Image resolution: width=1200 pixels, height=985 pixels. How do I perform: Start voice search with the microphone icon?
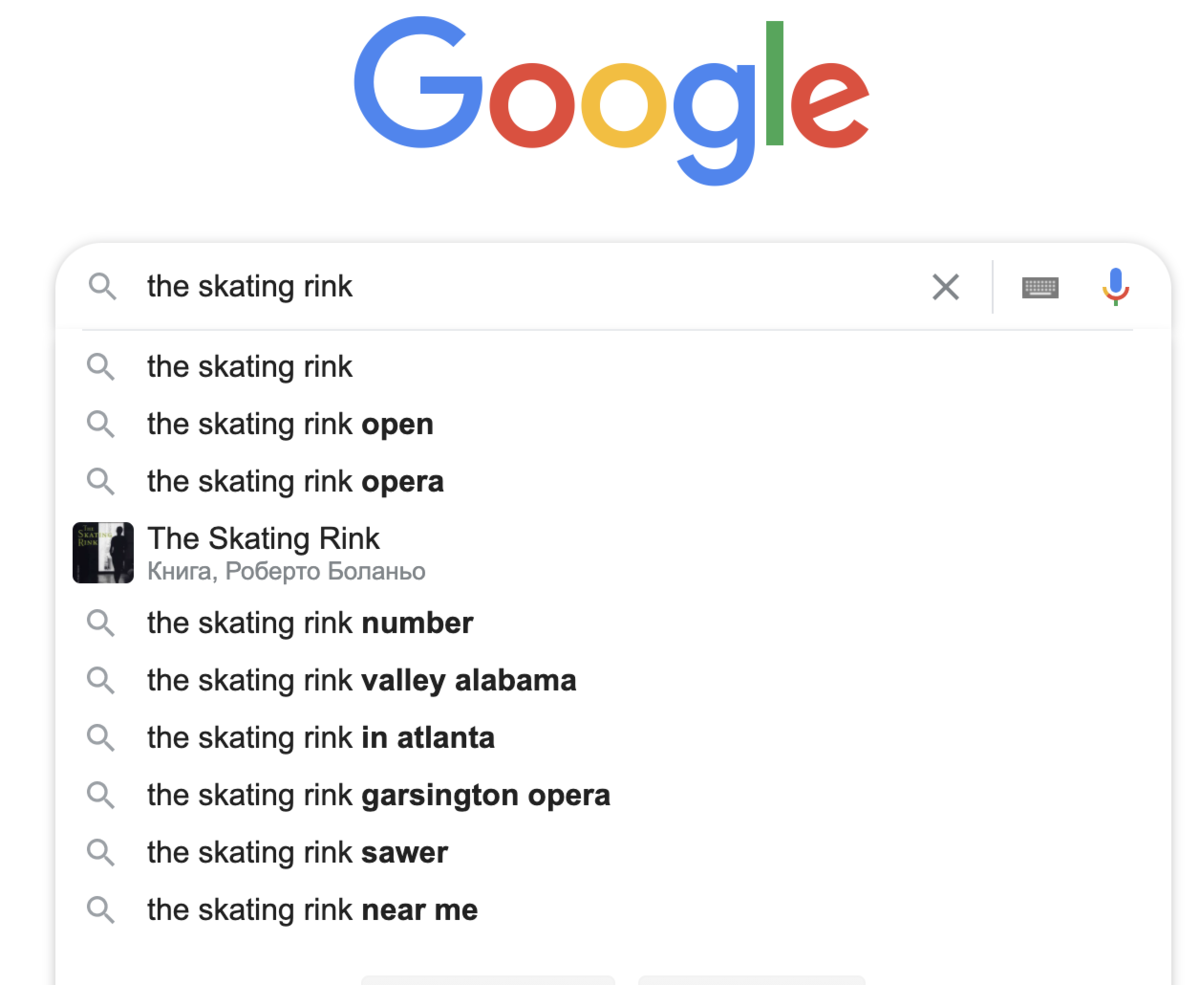pos(1115,288)
